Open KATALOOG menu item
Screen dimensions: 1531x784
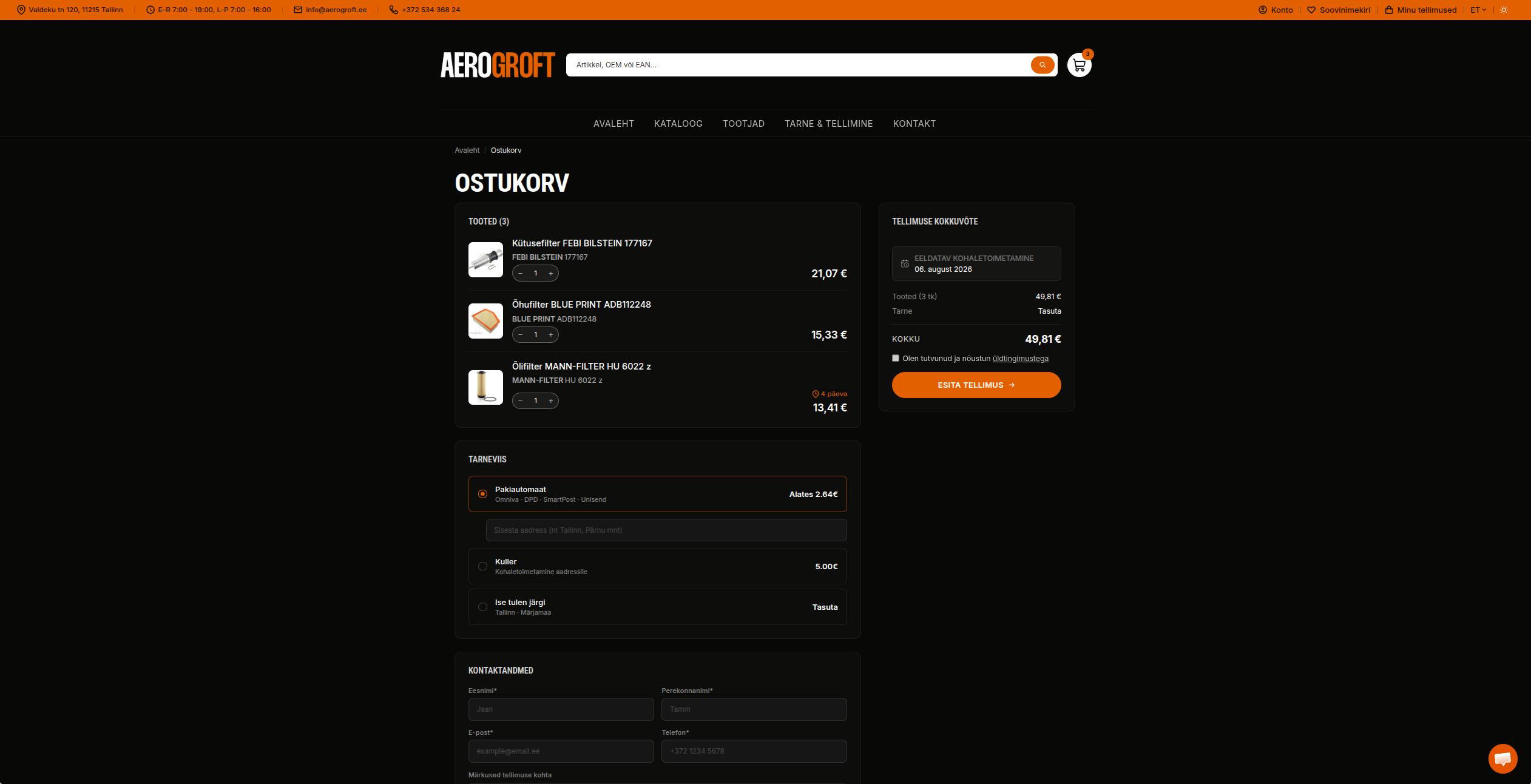678,124
